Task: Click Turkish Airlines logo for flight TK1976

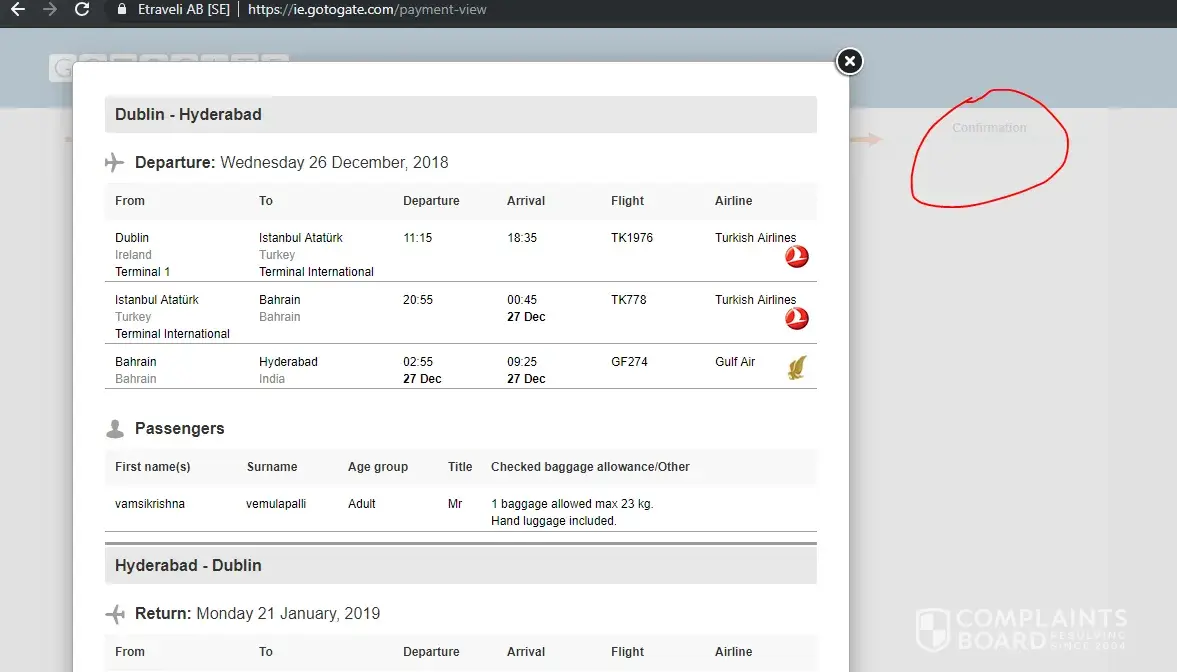Action: coord(796,257)
